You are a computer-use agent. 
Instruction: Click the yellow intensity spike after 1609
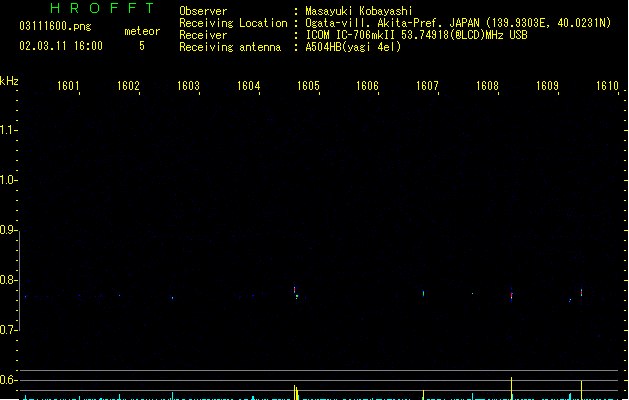581,390
